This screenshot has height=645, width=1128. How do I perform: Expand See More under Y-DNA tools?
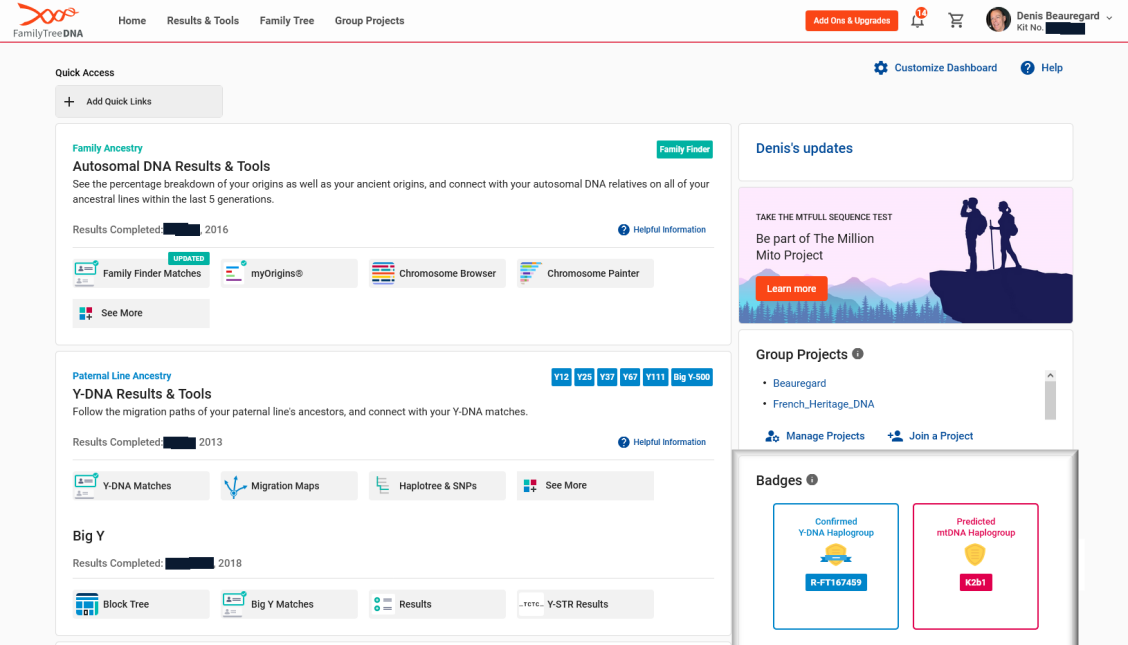(586, 485)
